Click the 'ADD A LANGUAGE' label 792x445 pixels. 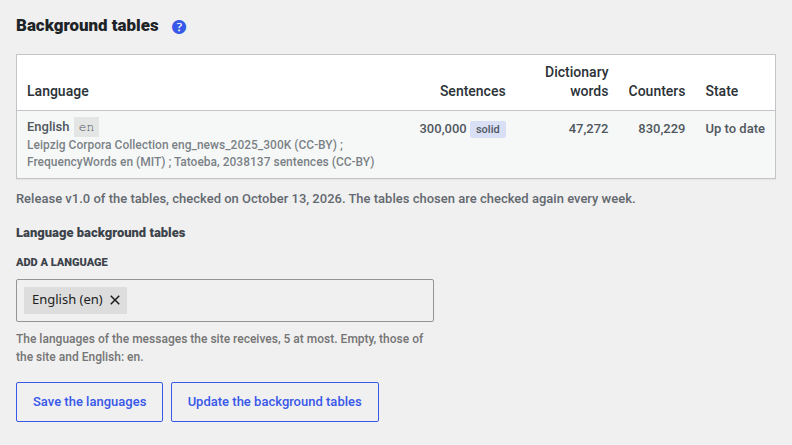(x=62, y=262)
